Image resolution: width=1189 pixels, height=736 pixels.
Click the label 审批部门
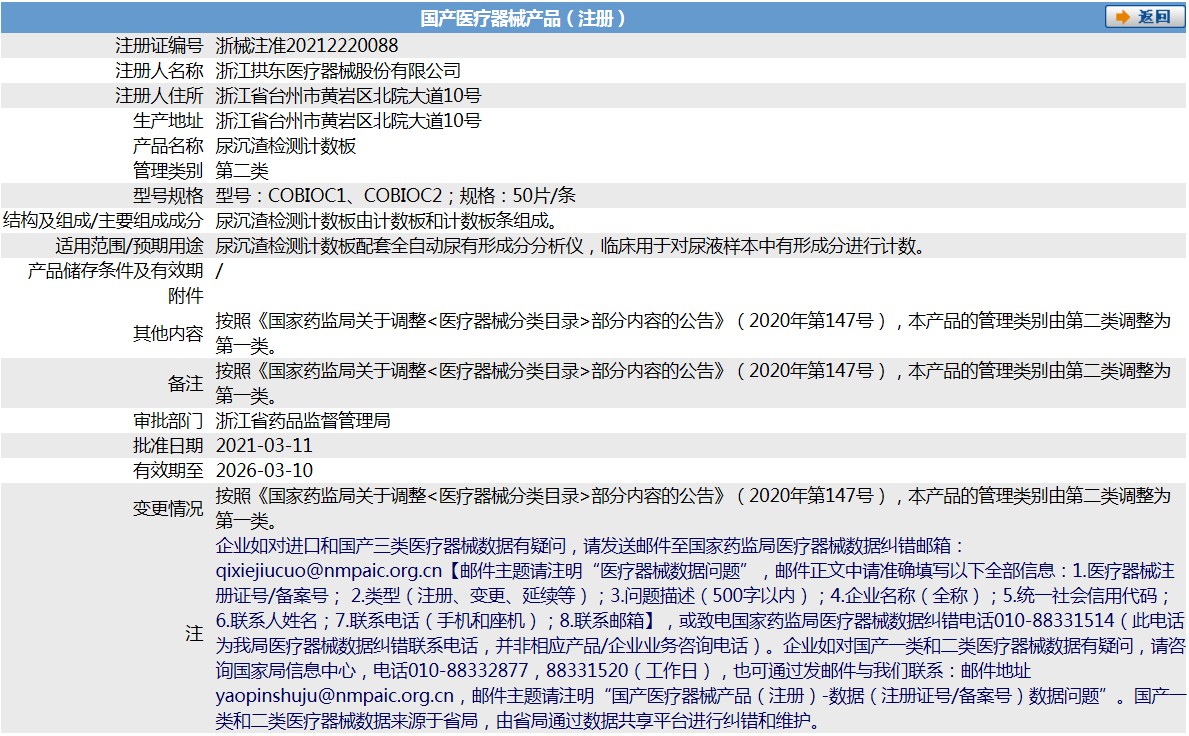click(x=168, y=421)
